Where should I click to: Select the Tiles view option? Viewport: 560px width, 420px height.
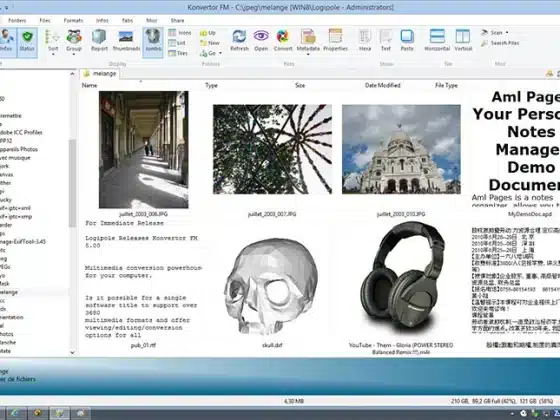178,53
